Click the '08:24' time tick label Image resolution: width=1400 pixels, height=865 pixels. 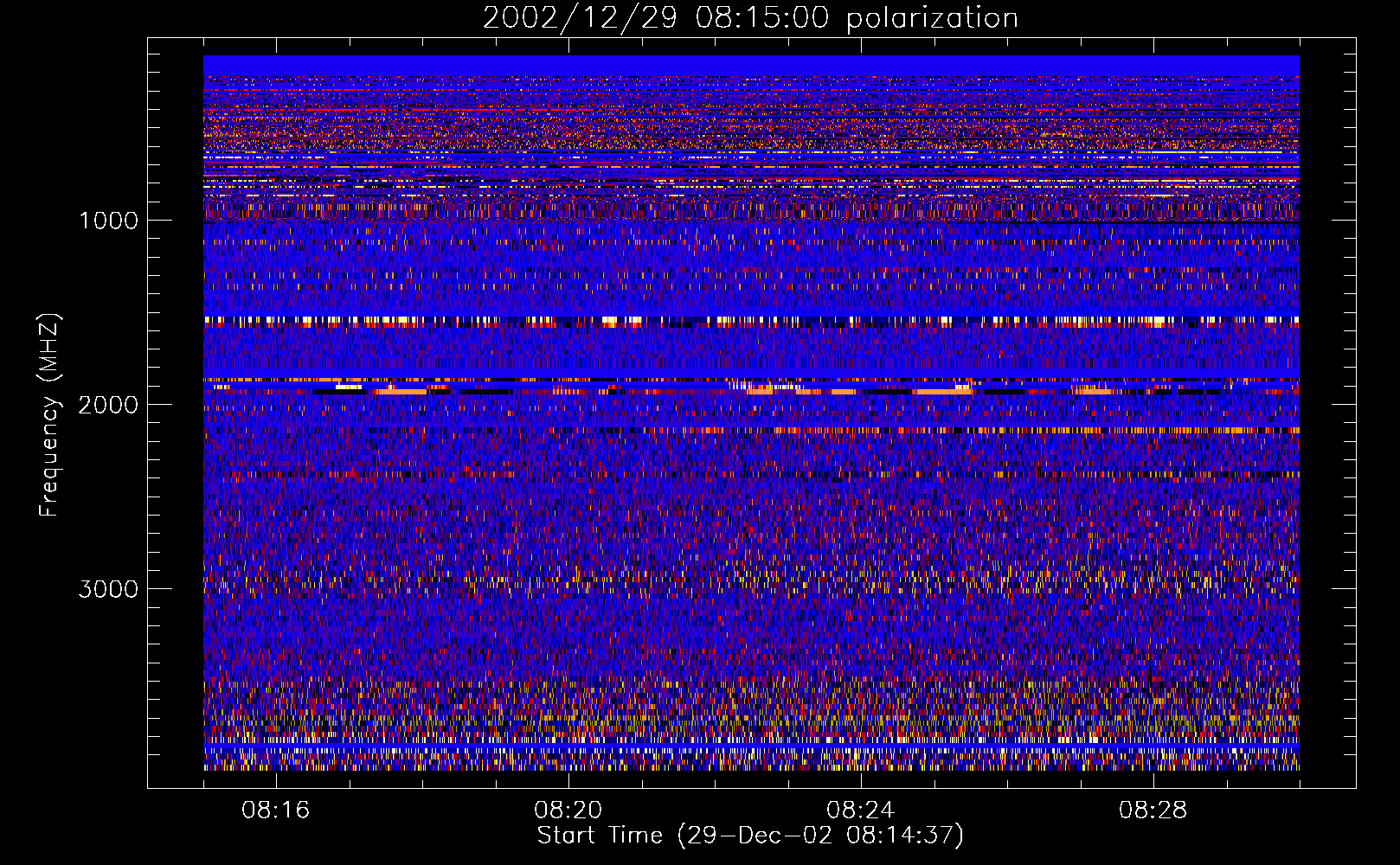pos(861,811)
